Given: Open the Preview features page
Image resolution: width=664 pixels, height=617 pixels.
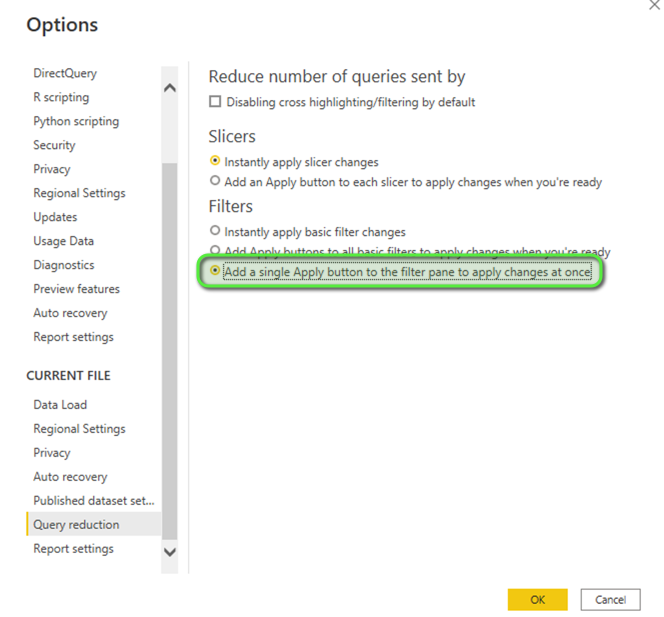Looking at the screenshot, I should click(77, 289).
